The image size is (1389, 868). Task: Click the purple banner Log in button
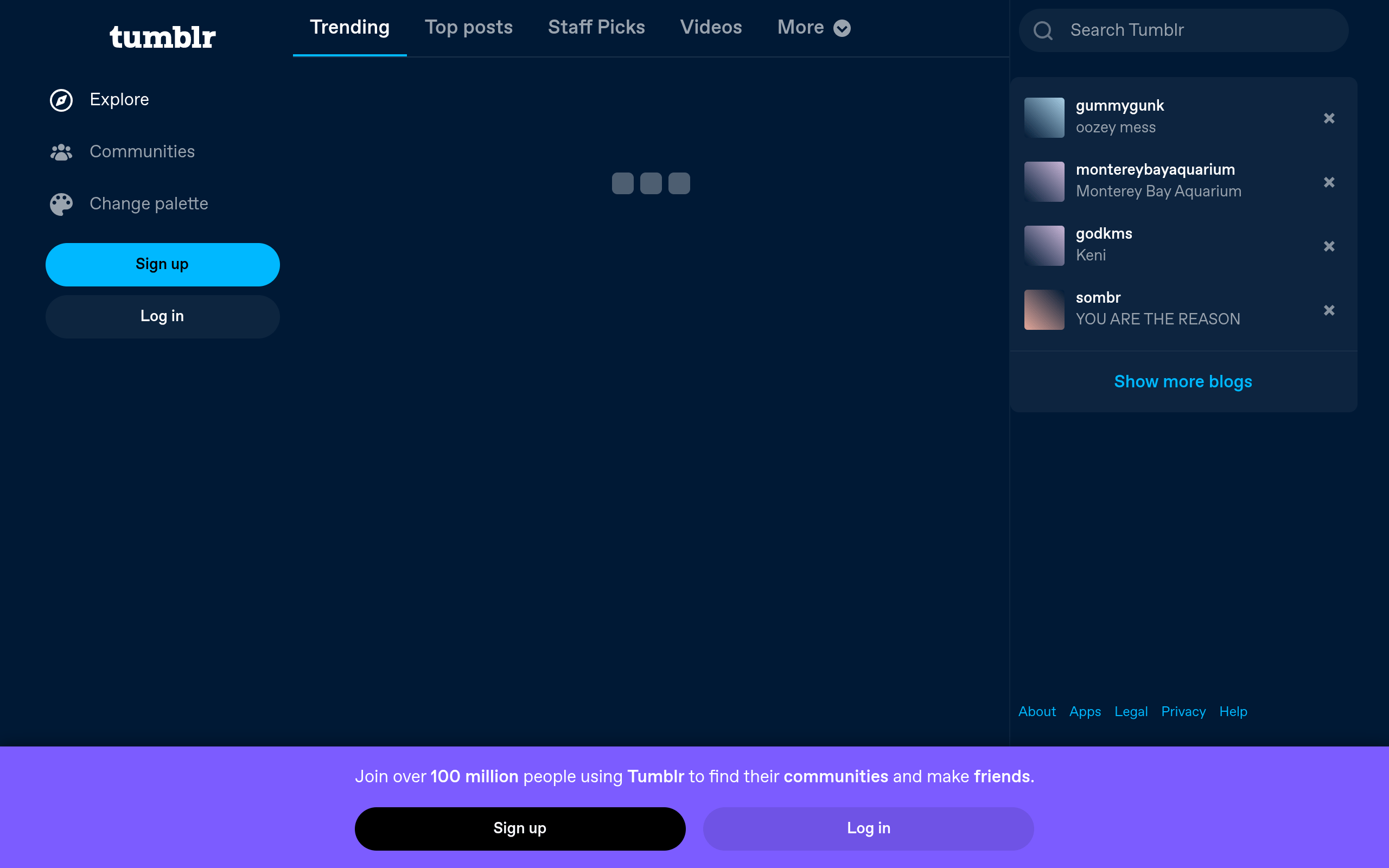pos(869,828)
